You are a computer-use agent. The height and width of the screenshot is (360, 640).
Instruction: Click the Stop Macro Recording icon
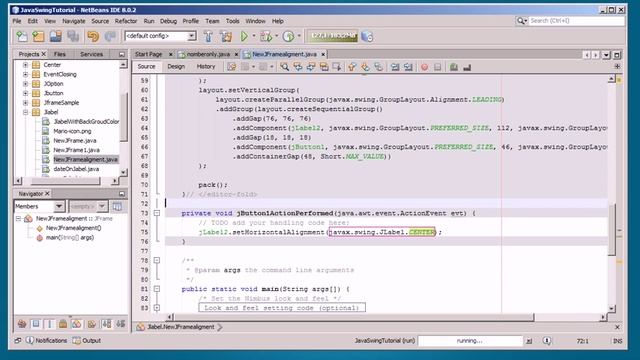[x=438, y=67]
